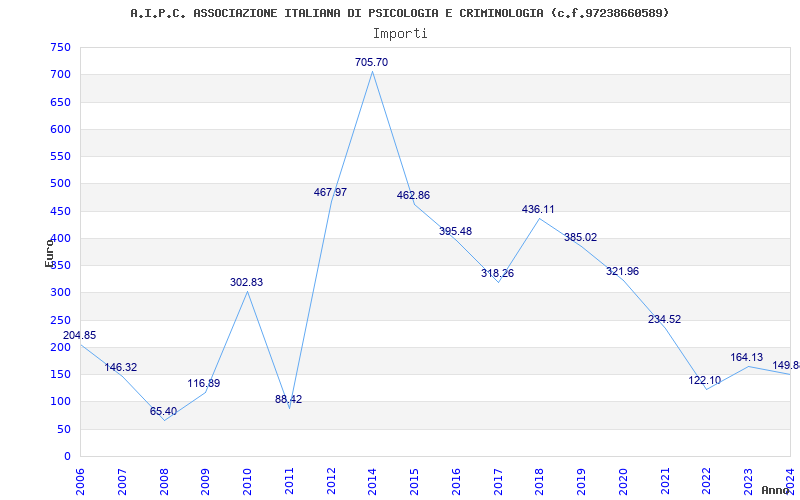Image resolution: width=800 pixels, height=500 pixels.
Task: Click the 500 y-axis tick label
Action: (x=60, y=184)
